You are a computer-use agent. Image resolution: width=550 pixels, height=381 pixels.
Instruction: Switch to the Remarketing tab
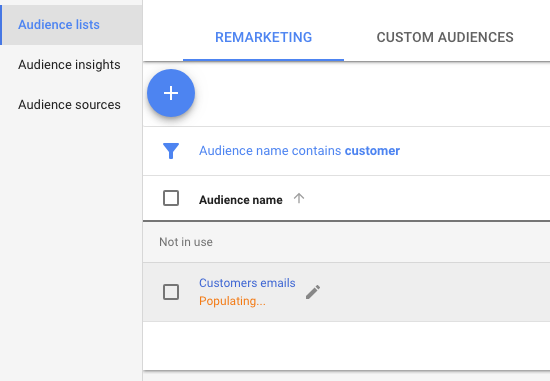click(263, 37)
